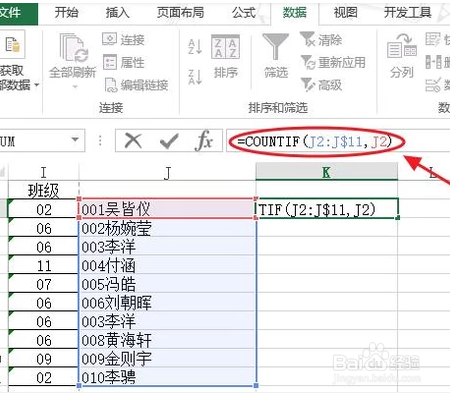Click class cell 09

(x=43, y=359)
